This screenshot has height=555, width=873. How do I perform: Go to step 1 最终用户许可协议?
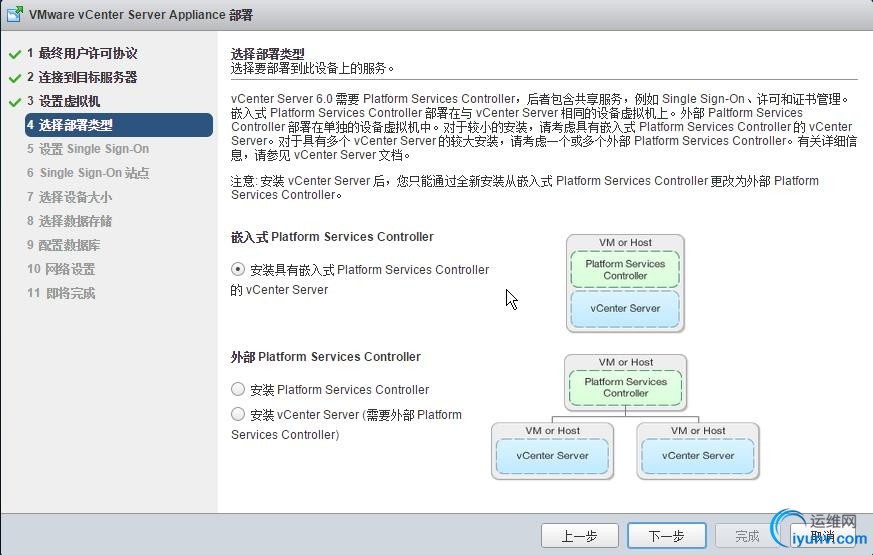click(x=82, y=53)
